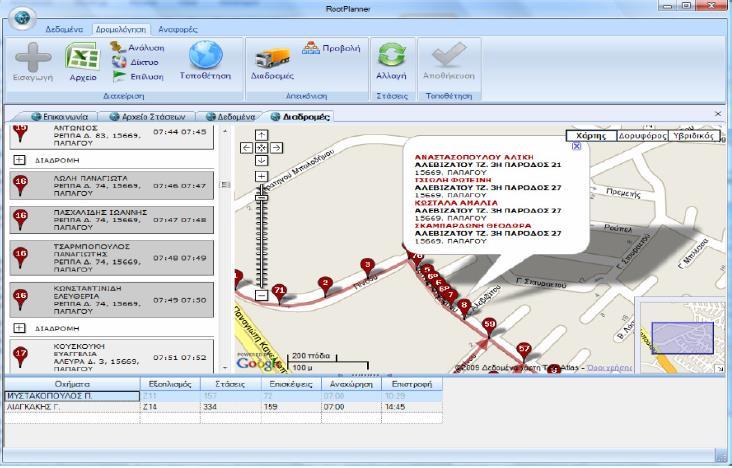This screenshot has width=732, height=468.
Task: Pan the map left with arrow
Action: tap(247, 148)
